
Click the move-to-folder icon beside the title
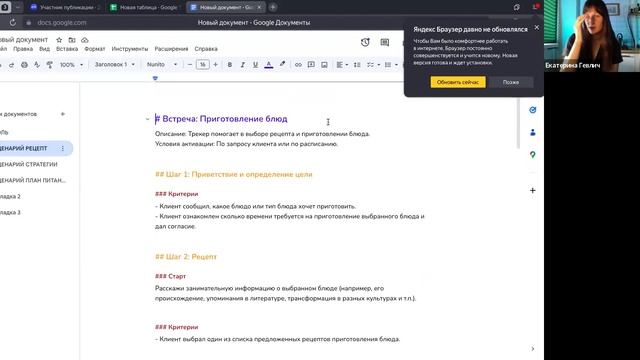tap(72, 40)
